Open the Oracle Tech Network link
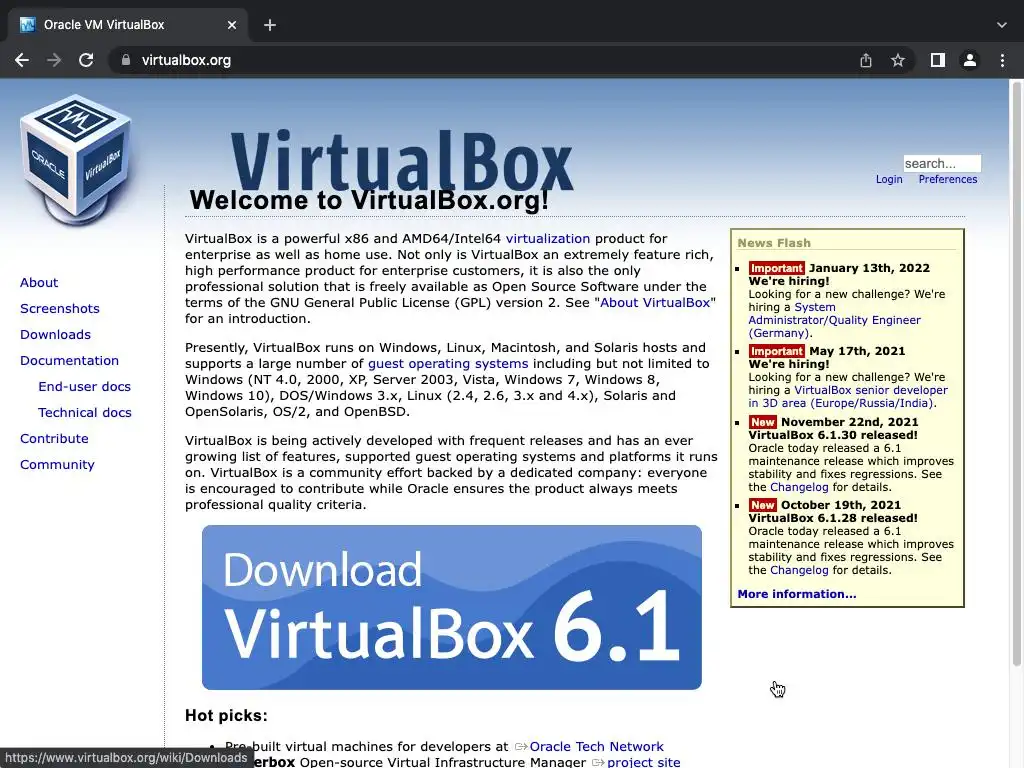1024x768 pixels. coord(596,746)
